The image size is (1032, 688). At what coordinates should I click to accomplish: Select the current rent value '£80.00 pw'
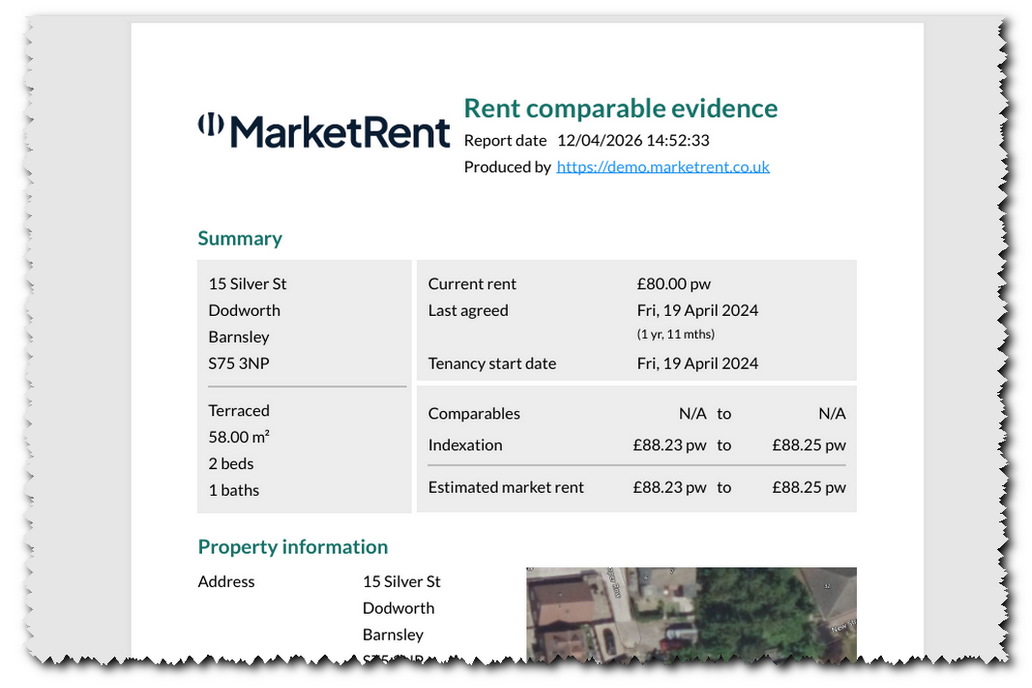click(x=674, y=284)
